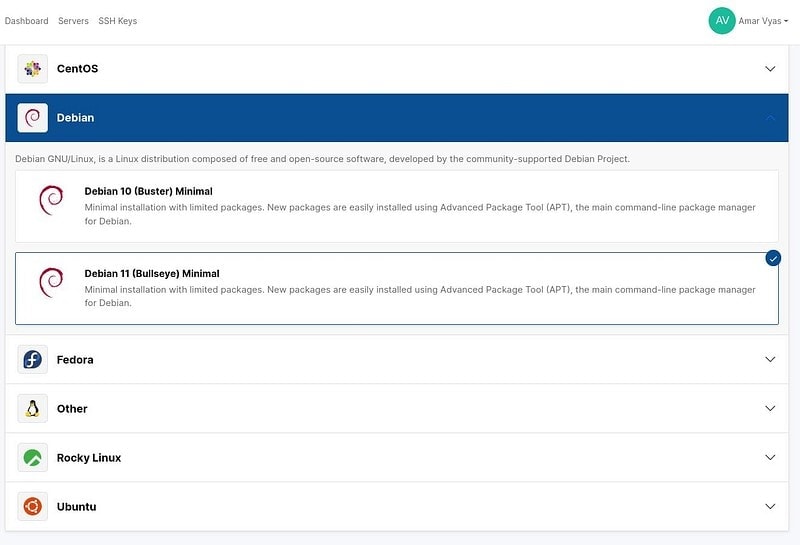Collapse the Debian section chevron
This screenshot has height=545, width=800.
coord(770,118)
